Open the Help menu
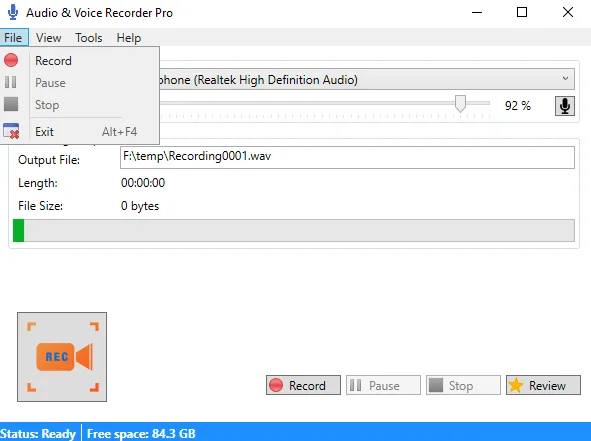This screenshot has width=591, height=441. [129, 38]
